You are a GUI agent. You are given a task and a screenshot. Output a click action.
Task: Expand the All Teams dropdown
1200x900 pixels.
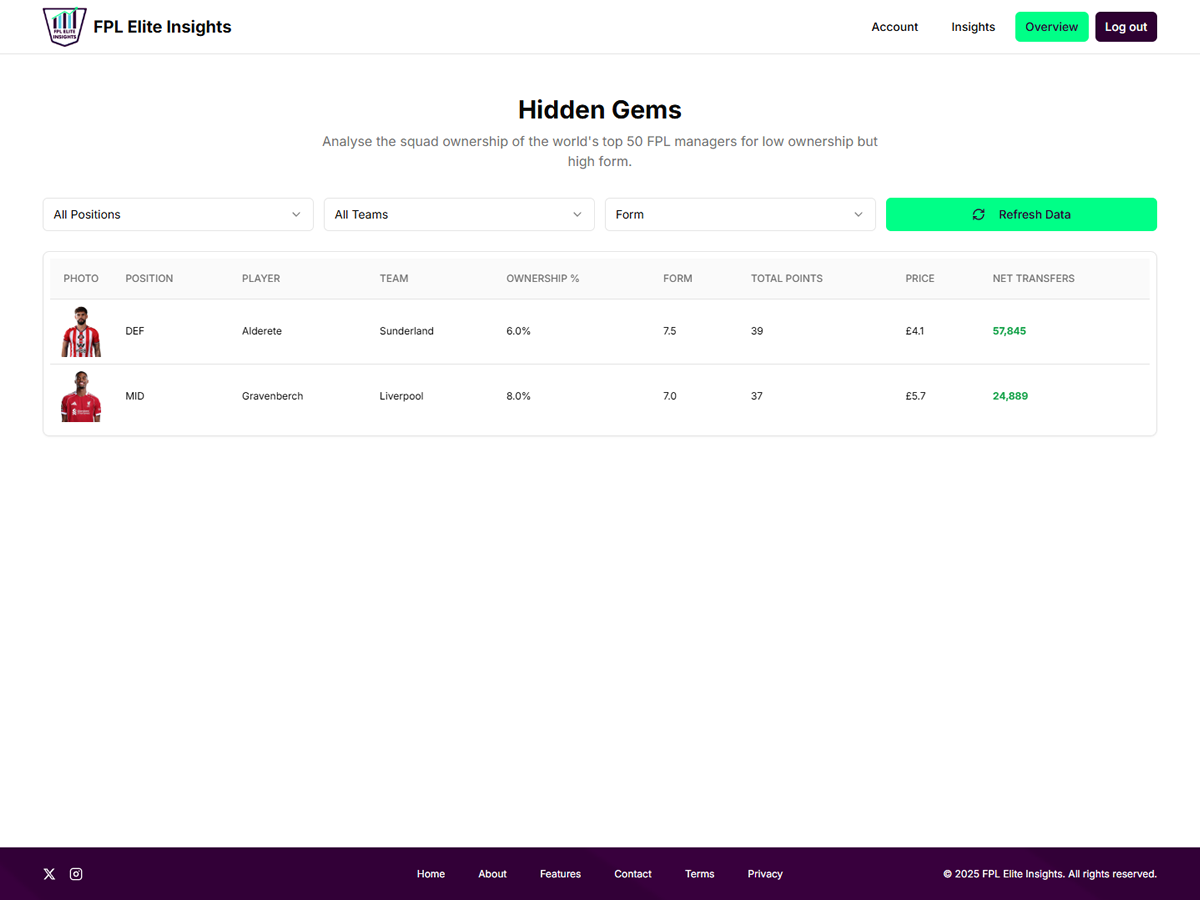tap(458, 214)
